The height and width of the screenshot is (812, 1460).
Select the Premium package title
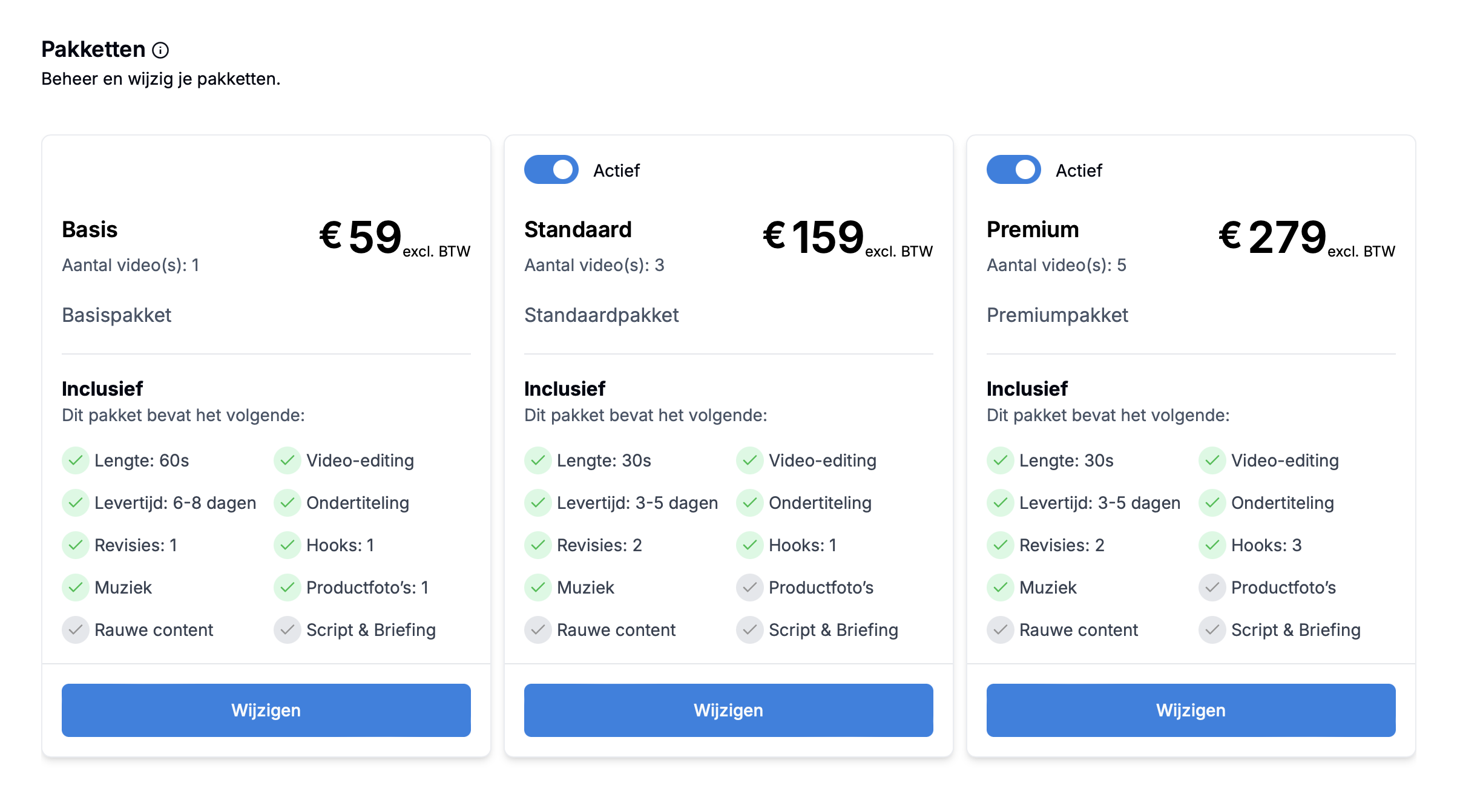[1033, 230]
